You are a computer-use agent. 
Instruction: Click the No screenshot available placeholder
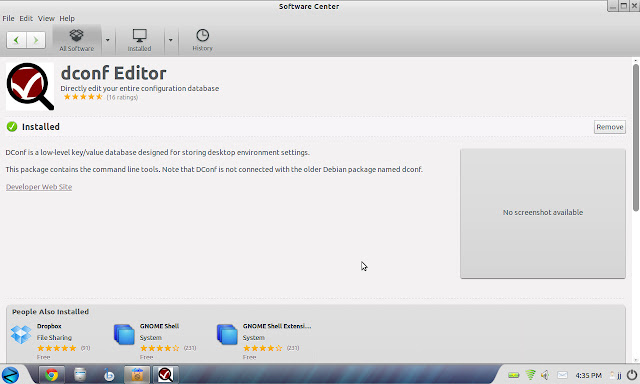coord(542,213)
